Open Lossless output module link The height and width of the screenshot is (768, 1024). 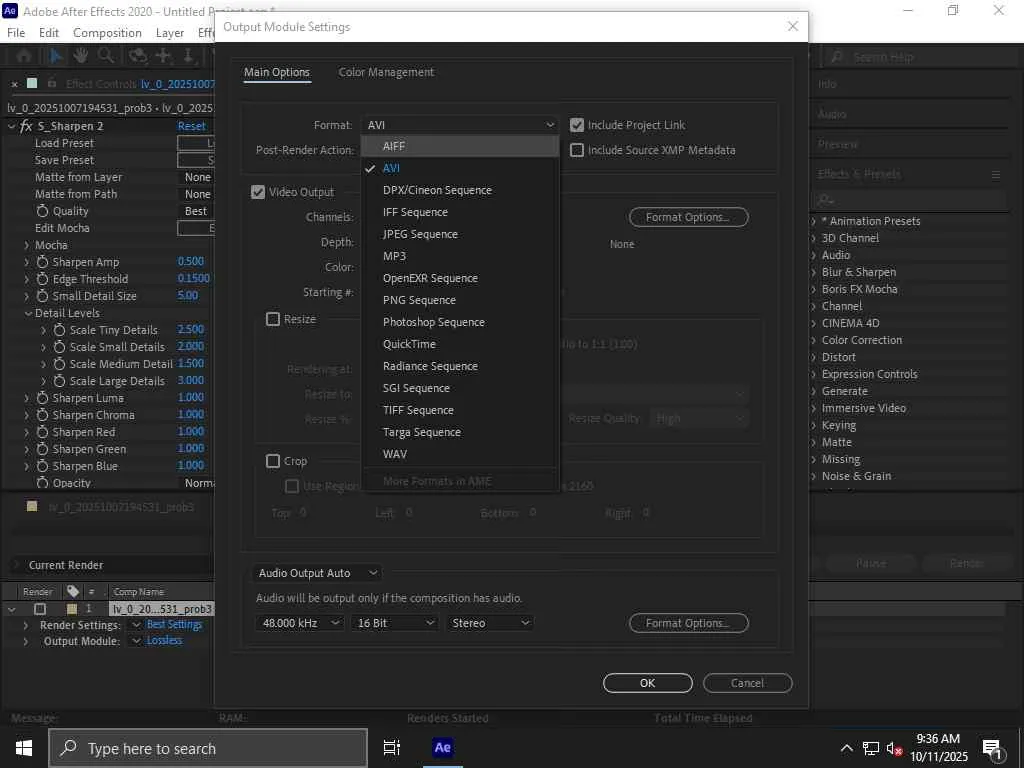tap(165, 641)
